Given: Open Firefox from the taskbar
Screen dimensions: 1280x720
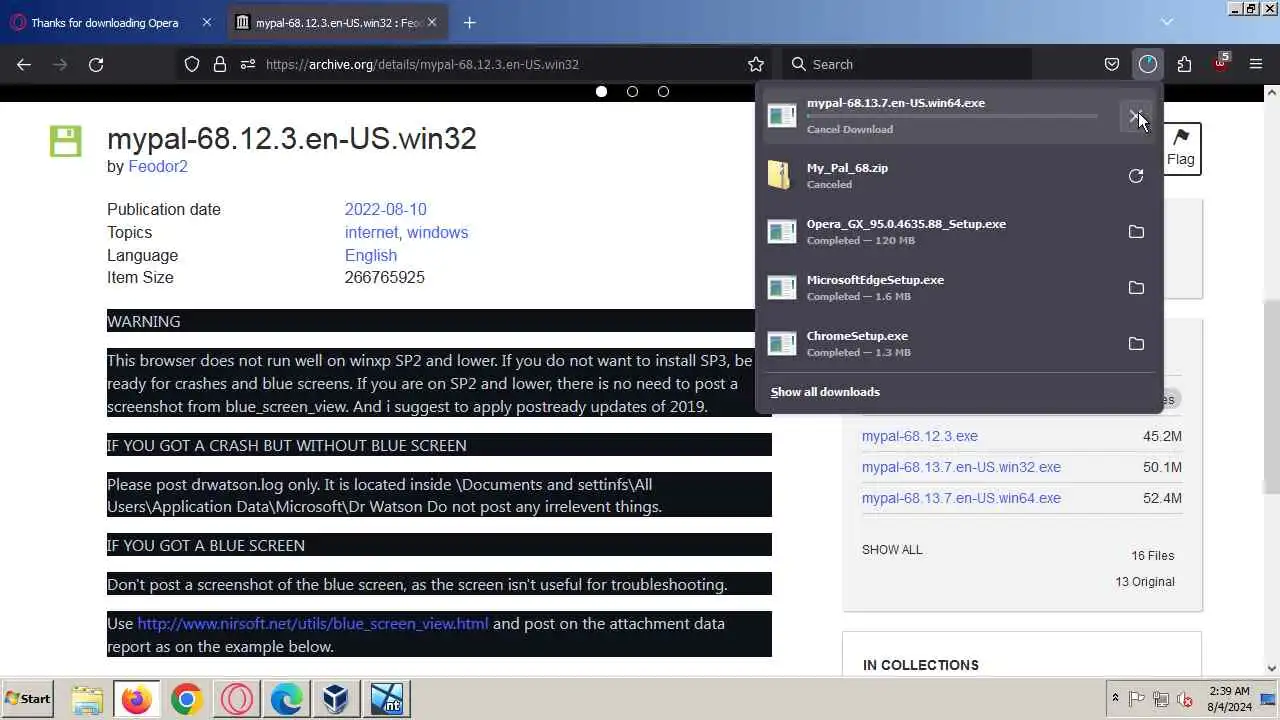Looking at the screenshot, I should click(x=137, y=699).
